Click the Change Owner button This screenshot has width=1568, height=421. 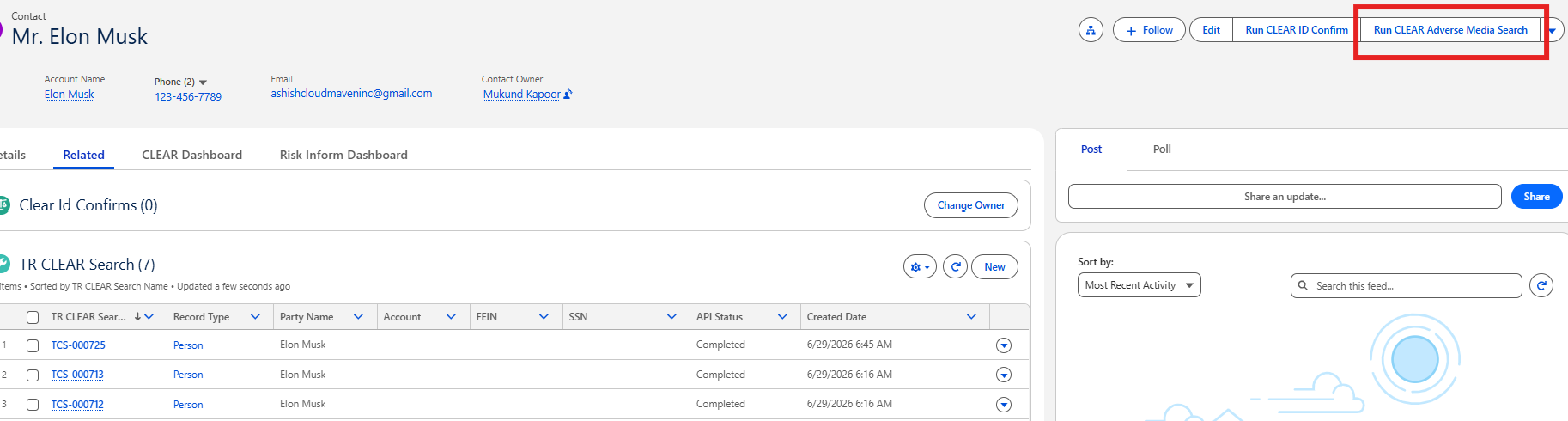coord(971,205)
